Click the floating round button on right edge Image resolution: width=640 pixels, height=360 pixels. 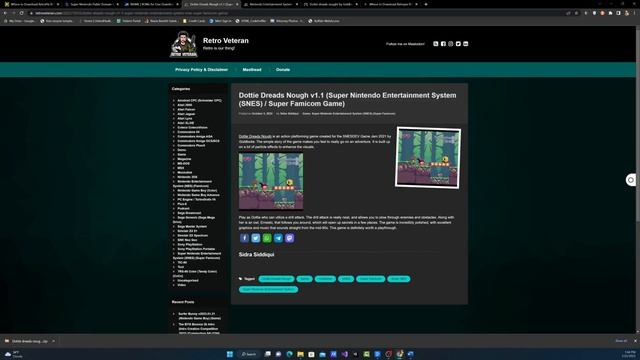coord(631,180)
